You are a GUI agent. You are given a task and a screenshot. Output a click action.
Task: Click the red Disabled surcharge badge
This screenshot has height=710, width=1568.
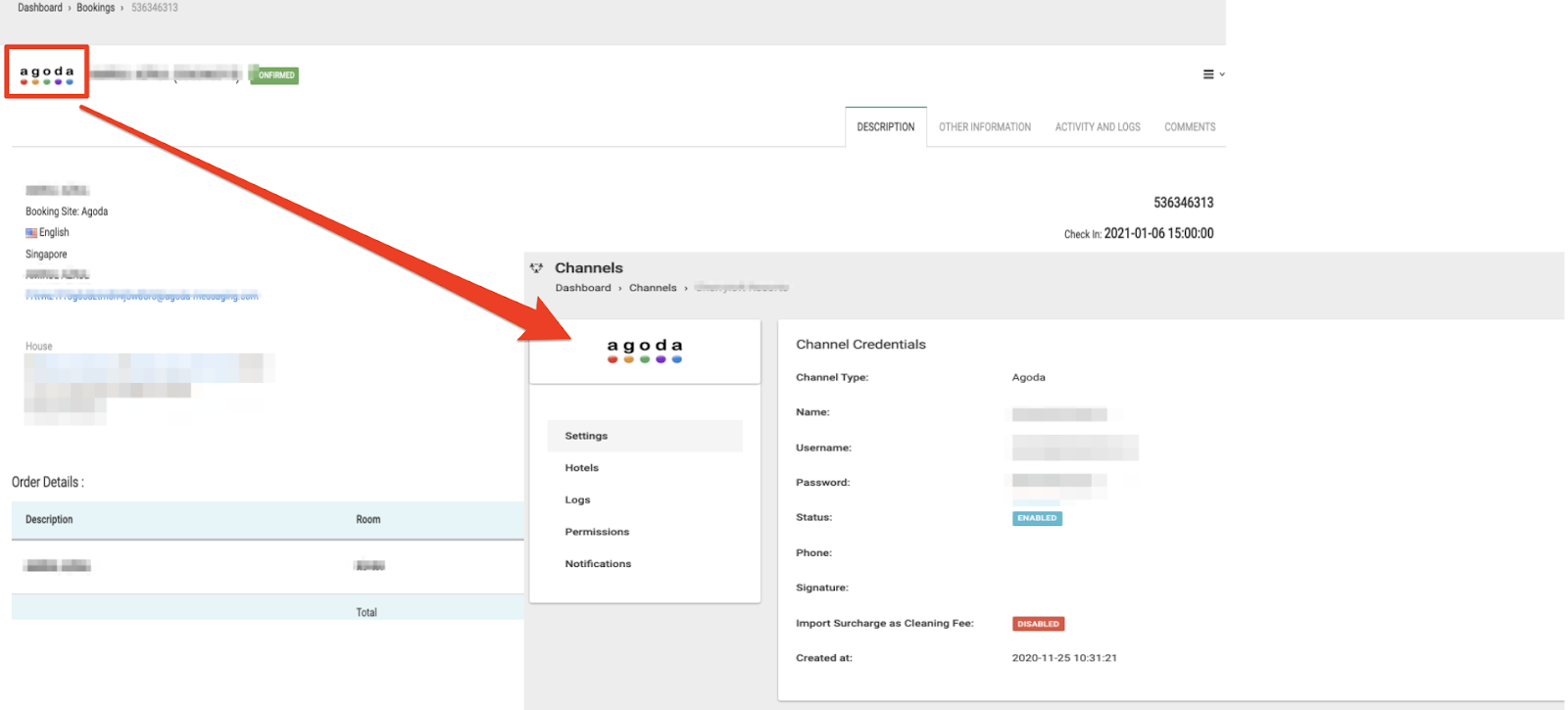pyautogui.click(x=1038, y=624)
